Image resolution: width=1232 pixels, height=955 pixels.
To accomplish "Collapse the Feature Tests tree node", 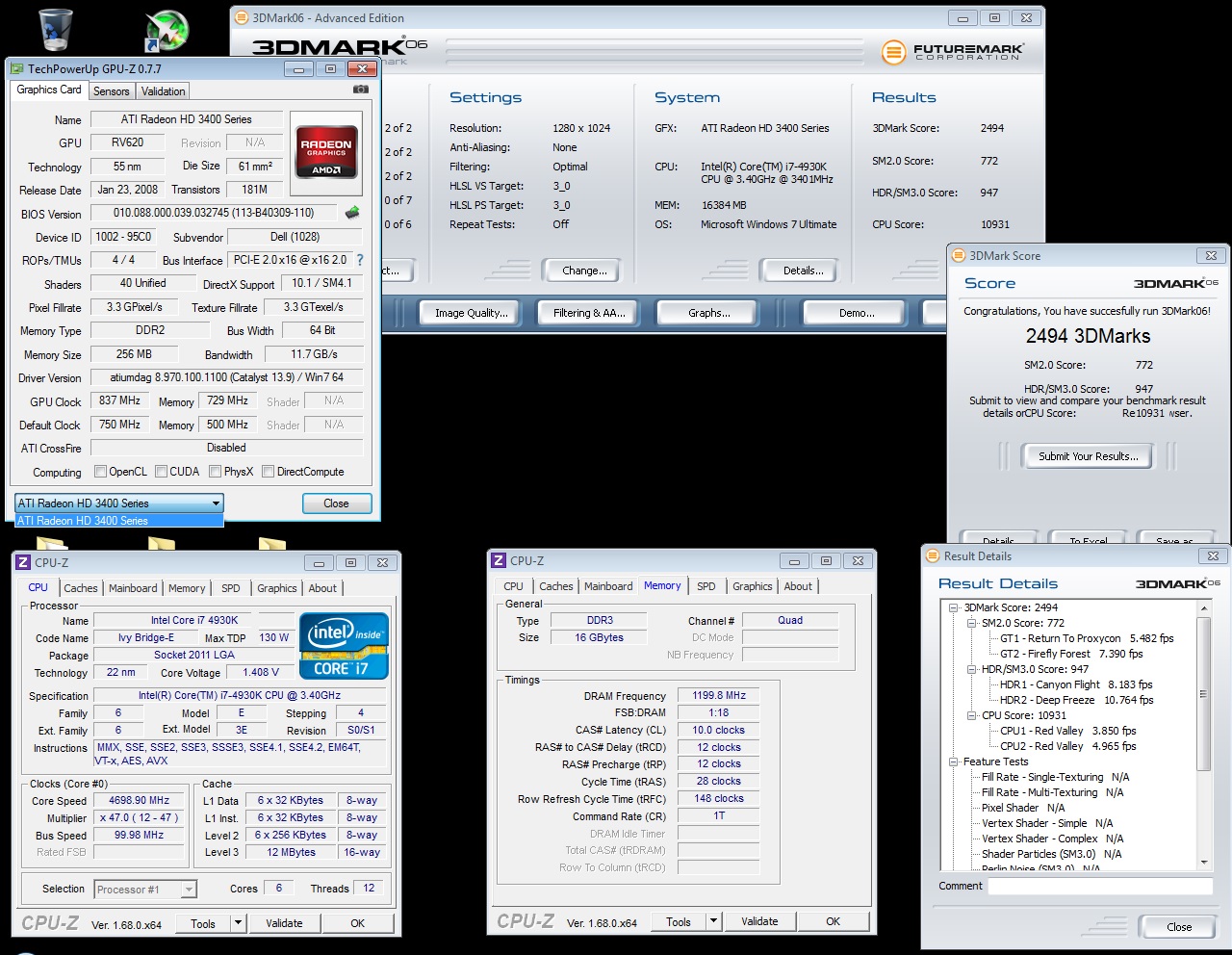I will [954, 761].
